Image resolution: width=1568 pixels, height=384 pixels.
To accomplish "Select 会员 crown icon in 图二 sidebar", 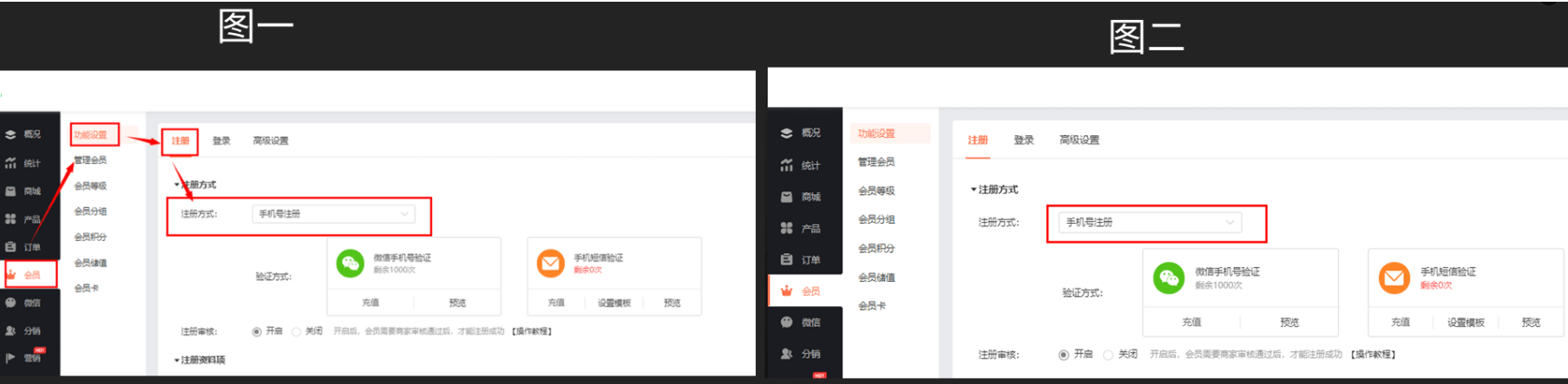I will tap(786, 290).
